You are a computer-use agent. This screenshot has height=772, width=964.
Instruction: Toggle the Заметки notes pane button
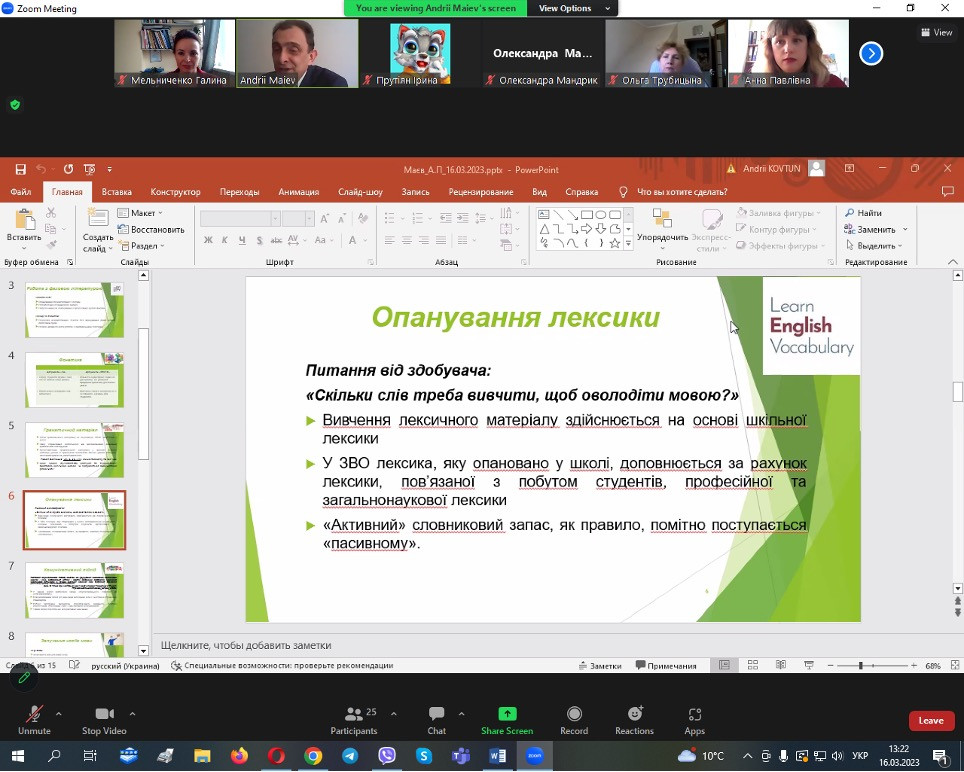[599, 666]
